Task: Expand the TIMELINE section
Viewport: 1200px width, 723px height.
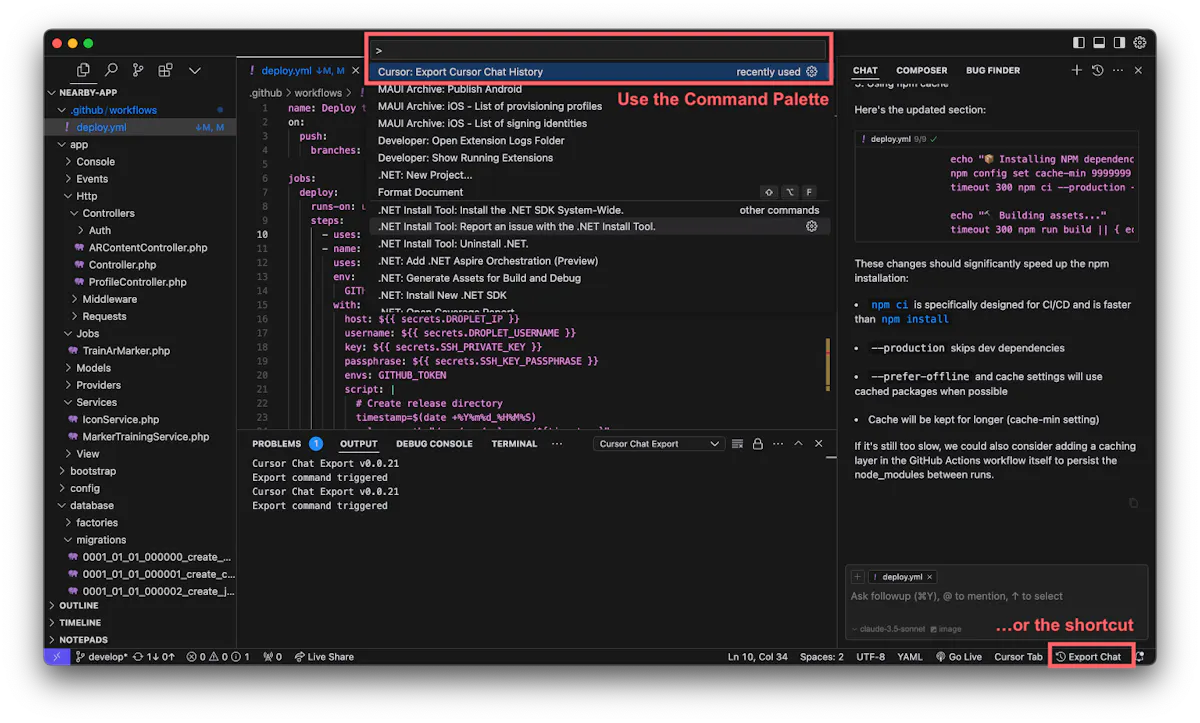Action: click(80, 623)
